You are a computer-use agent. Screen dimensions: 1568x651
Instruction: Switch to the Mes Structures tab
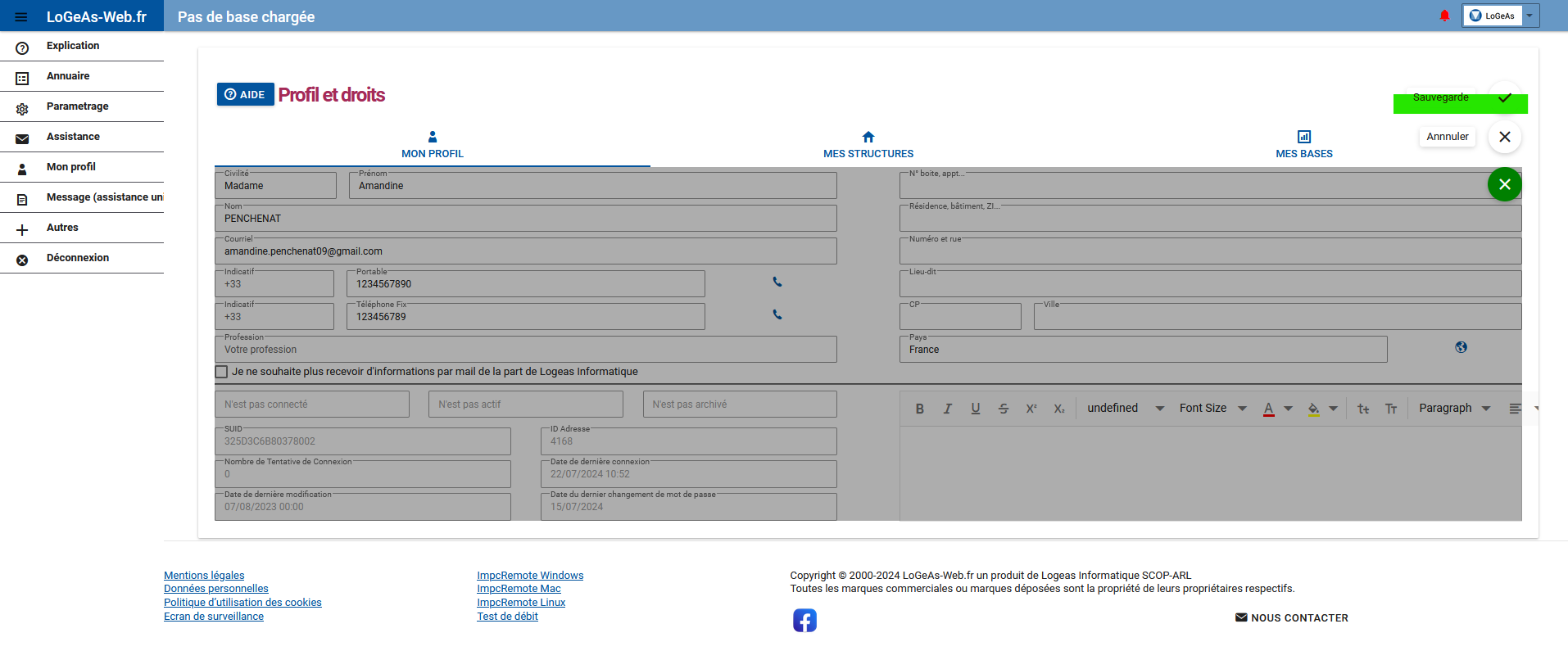(868, 145)
